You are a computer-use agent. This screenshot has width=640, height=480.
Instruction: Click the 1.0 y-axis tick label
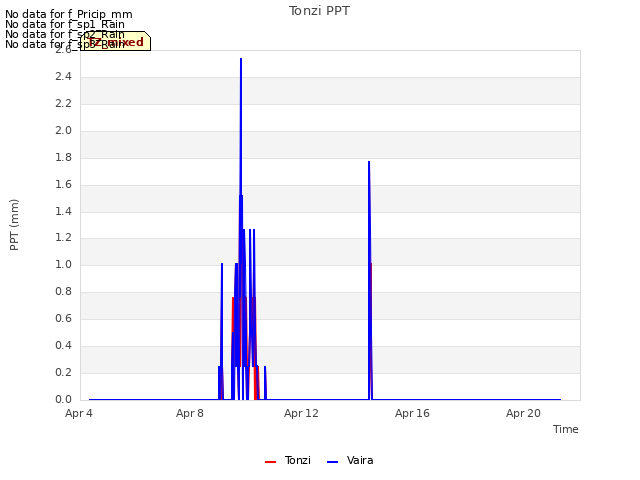click(64, 264)
